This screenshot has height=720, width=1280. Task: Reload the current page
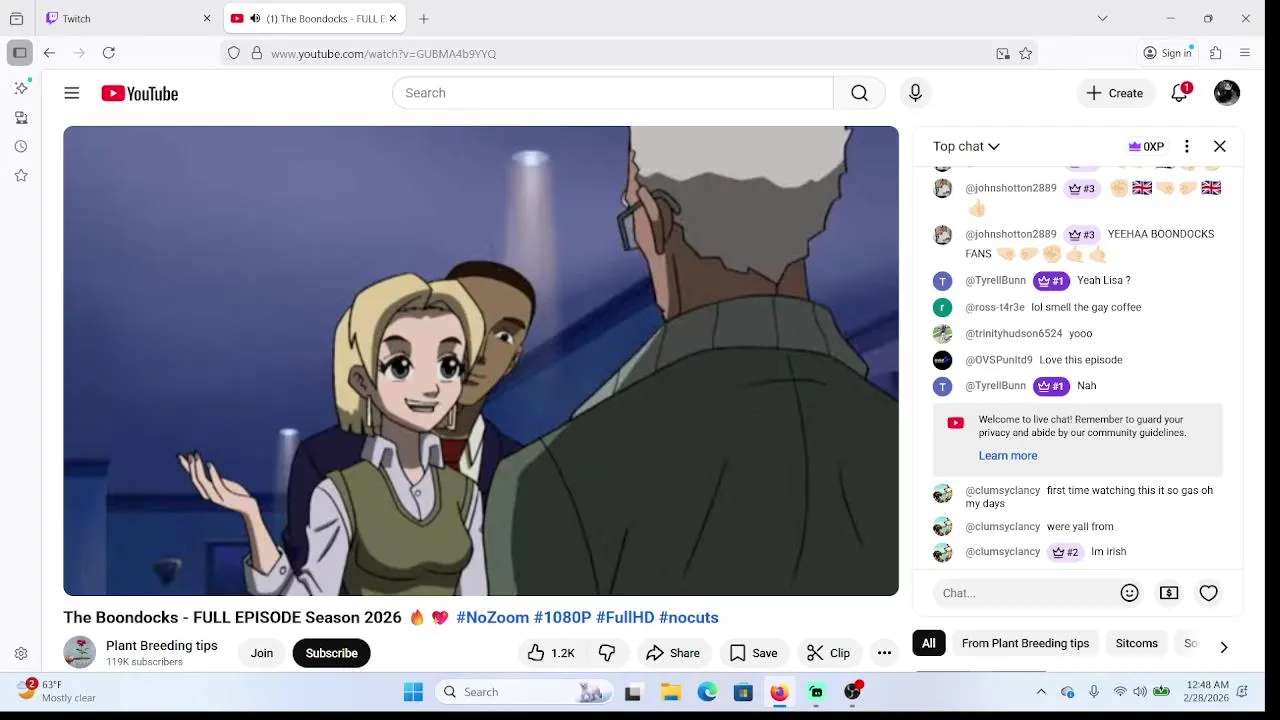(109, 53)
